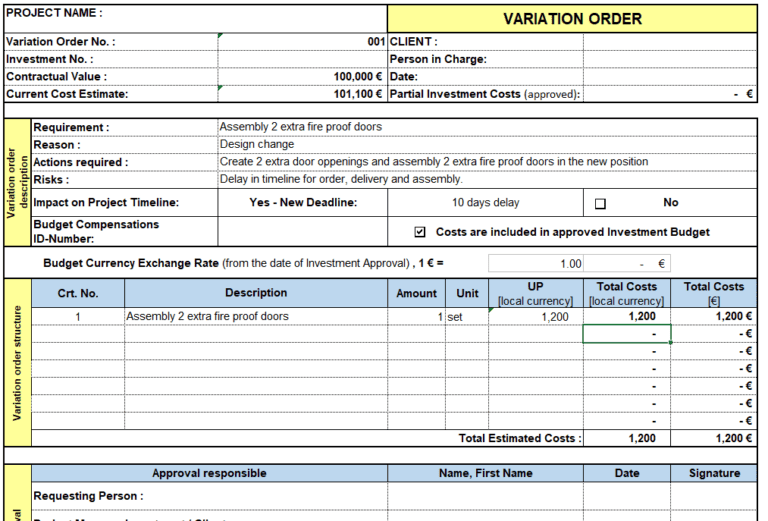768x521 pixels.
Task: Select the total estimated costs 1,200 € cell
Action: click(714, 438)
